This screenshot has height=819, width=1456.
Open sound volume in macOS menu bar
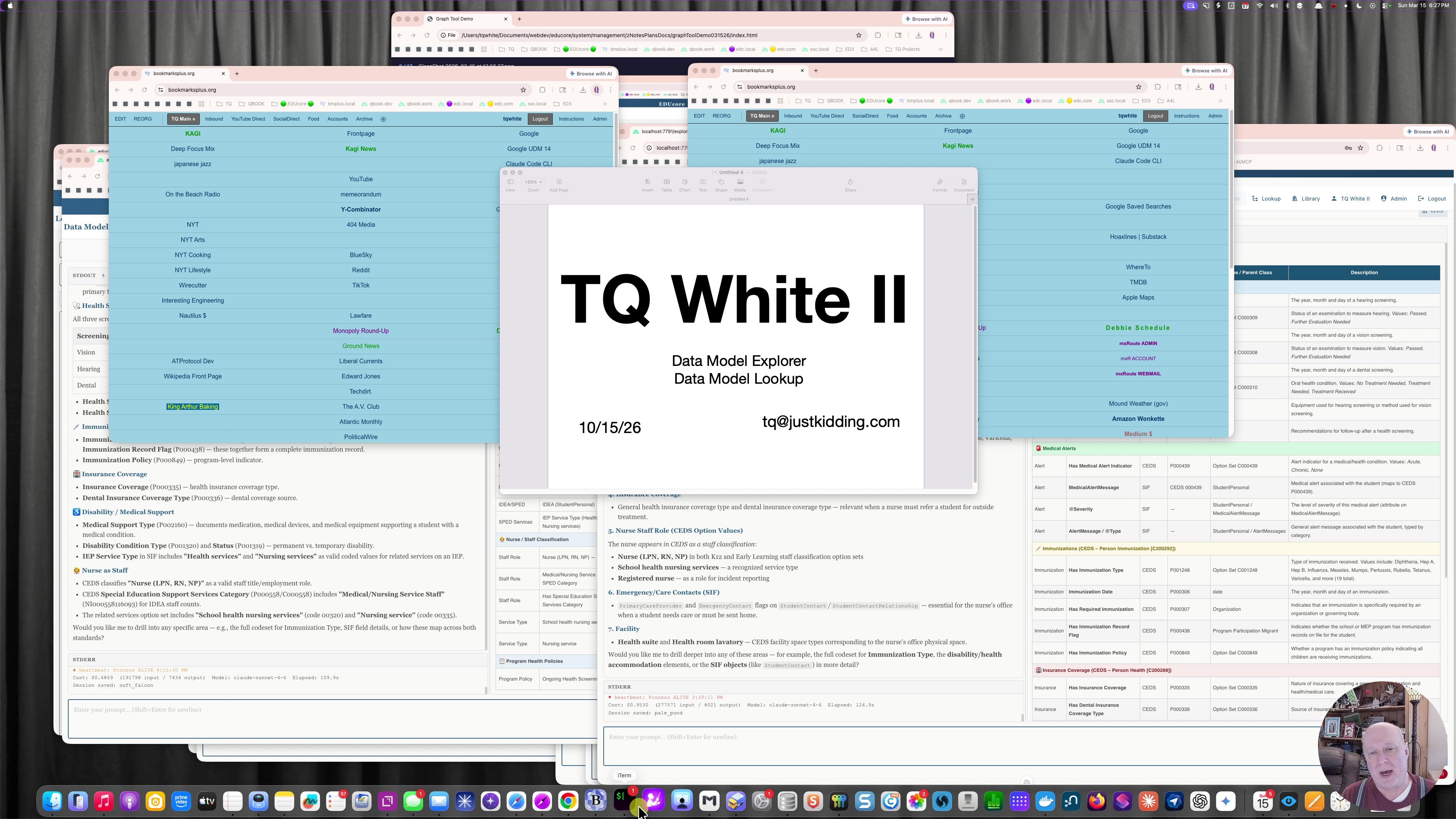pos(1274,6)
